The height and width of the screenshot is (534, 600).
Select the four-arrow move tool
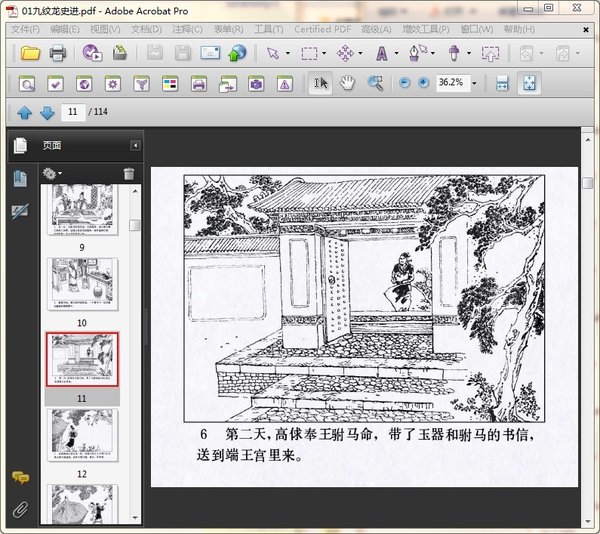(345, 53)
